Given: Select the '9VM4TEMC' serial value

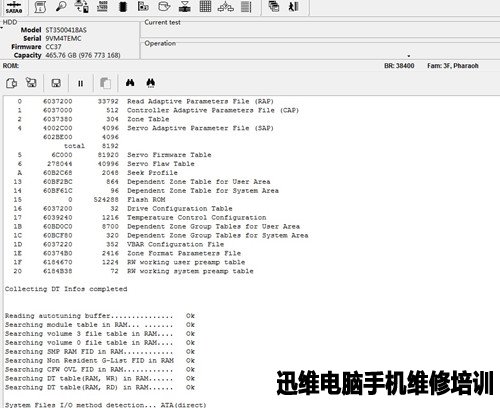Looking at the screenshot, I should pyautogui.click(x=63, y=38).
